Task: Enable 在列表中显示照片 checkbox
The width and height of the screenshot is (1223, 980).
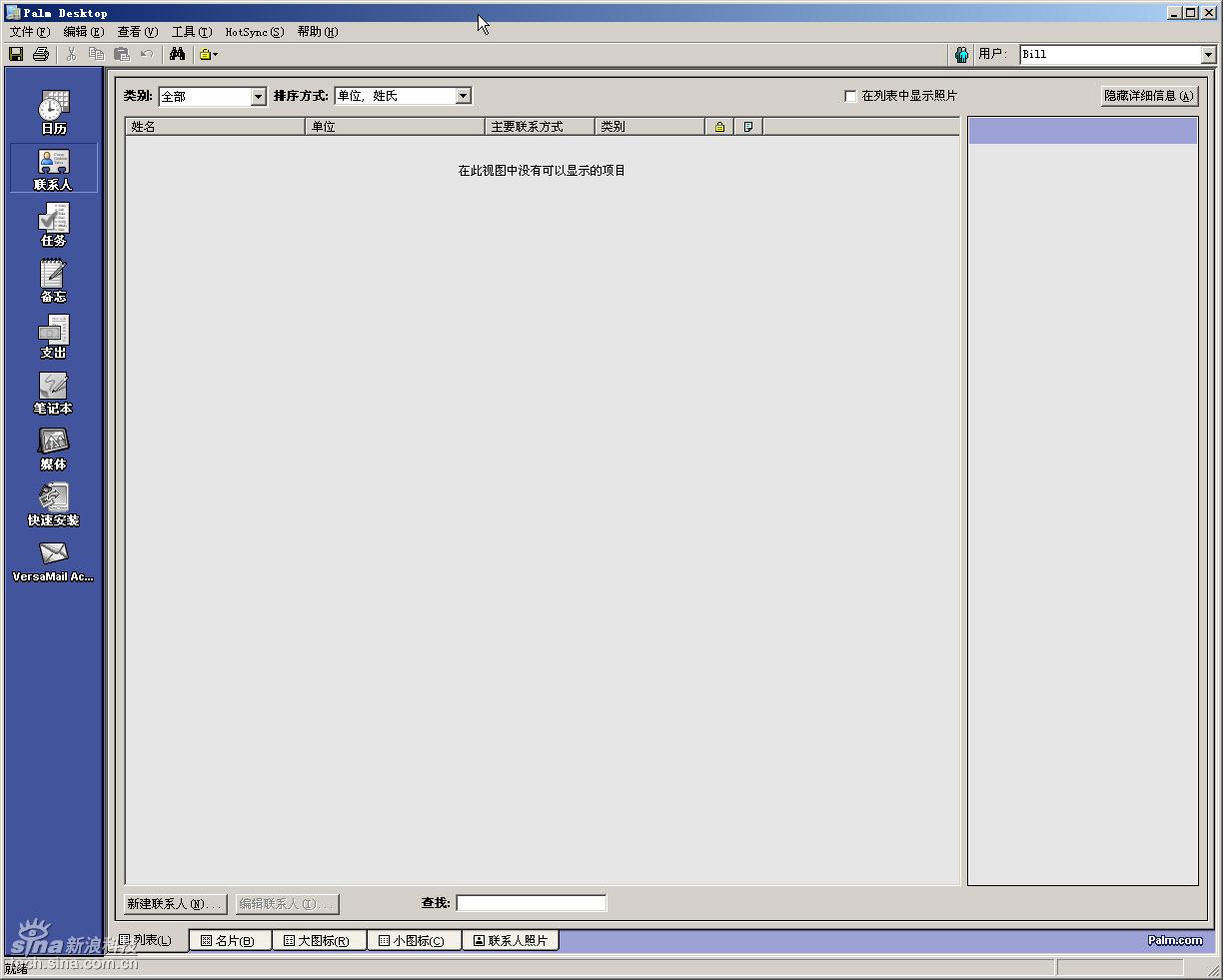Action: 850,95
